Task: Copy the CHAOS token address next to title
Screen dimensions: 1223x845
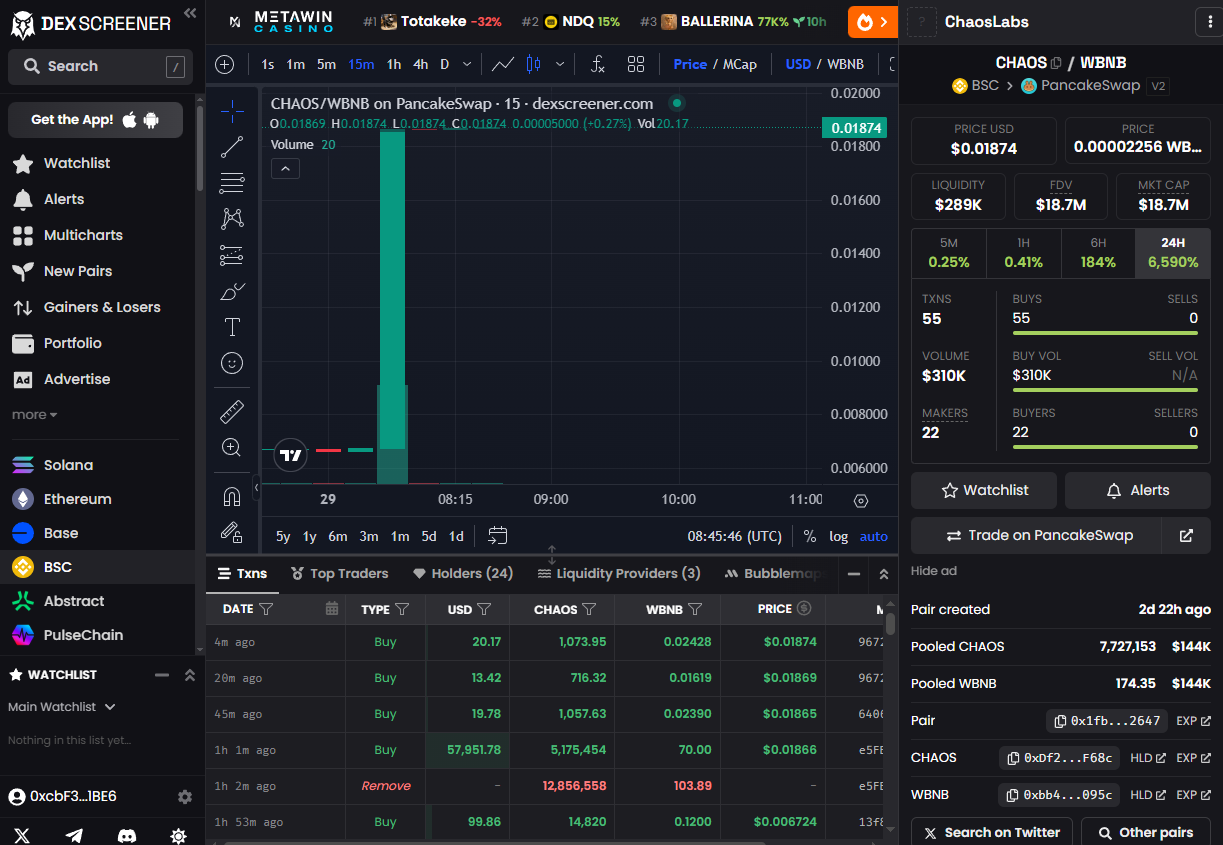Action: point(1057,63)
